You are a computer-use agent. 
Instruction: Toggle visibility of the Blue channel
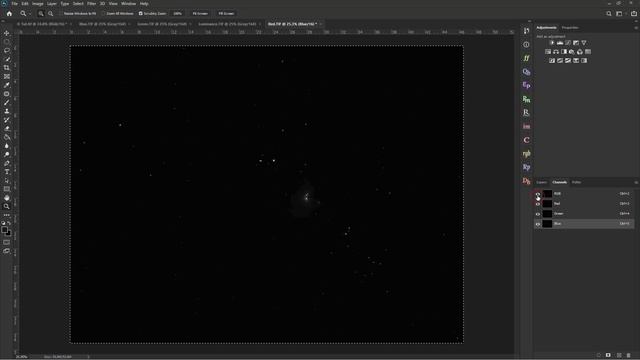click(x=538, y=224)
